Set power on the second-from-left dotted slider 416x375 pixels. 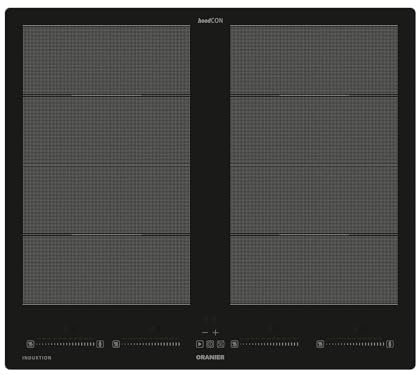coord(151,344)
